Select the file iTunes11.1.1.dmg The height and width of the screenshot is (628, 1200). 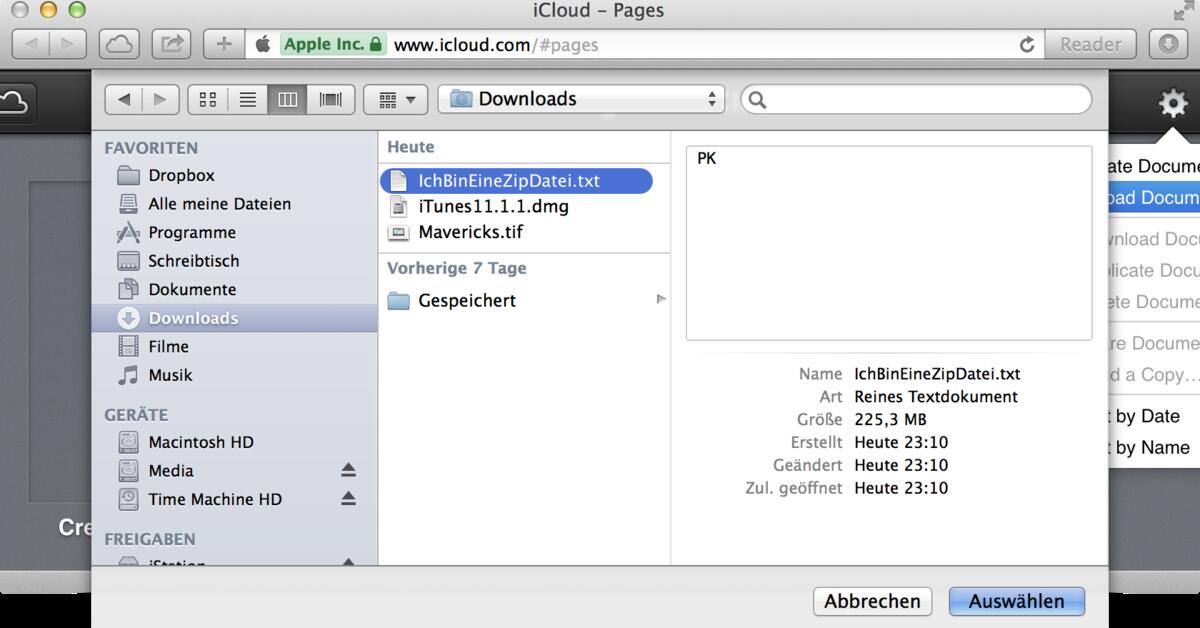[x=480, y=207]
